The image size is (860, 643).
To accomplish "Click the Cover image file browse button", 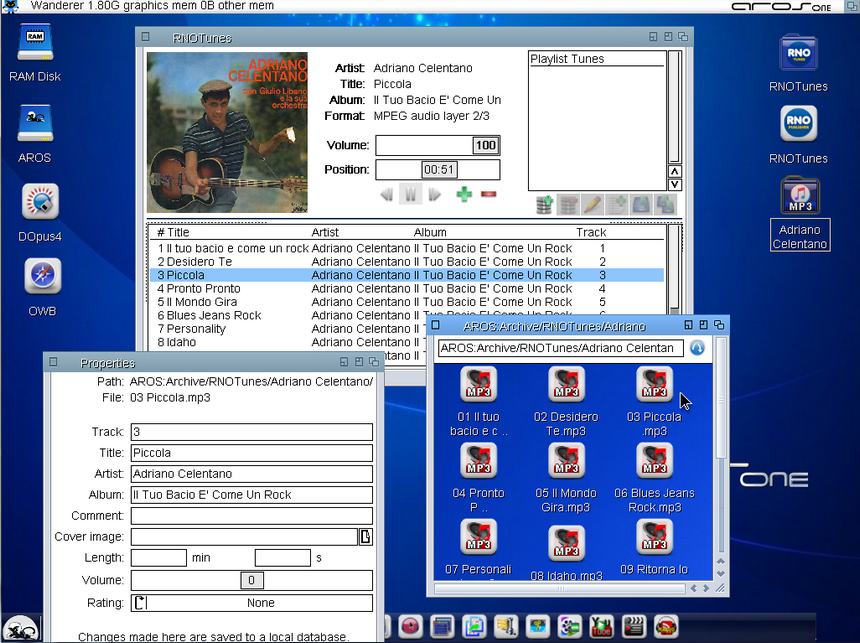I will [366, 537].
